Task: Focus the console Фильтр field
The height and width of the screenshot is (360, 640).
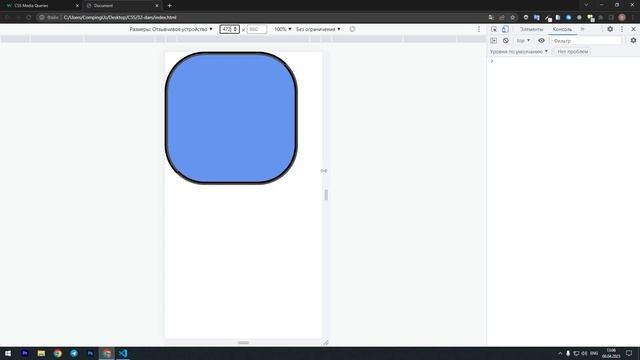Action: (x=586, y=41)
